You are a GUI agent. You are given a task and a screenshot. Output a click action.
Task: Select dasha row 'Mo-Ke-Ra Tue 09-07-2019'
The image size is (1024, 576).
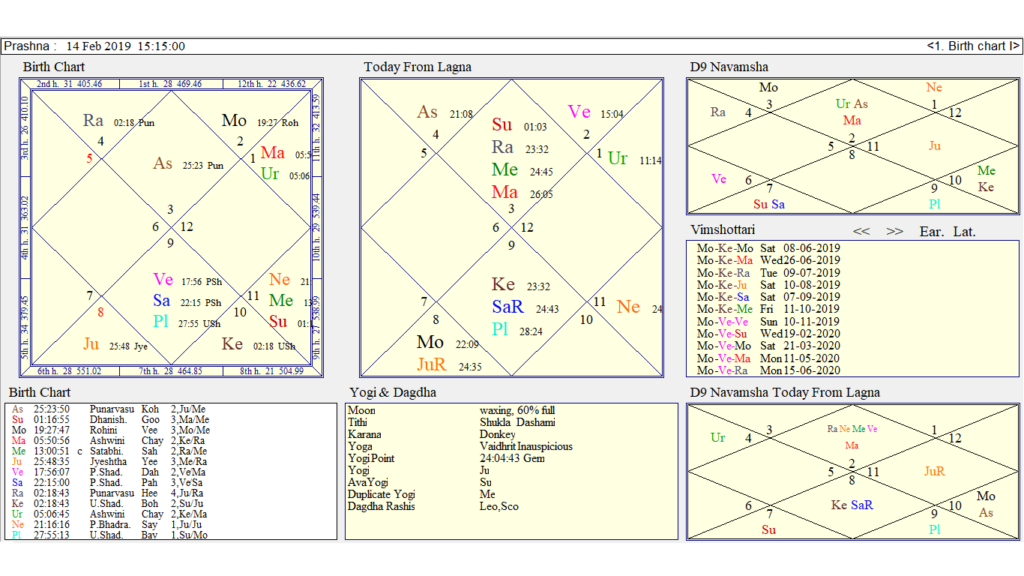point(768,273)
